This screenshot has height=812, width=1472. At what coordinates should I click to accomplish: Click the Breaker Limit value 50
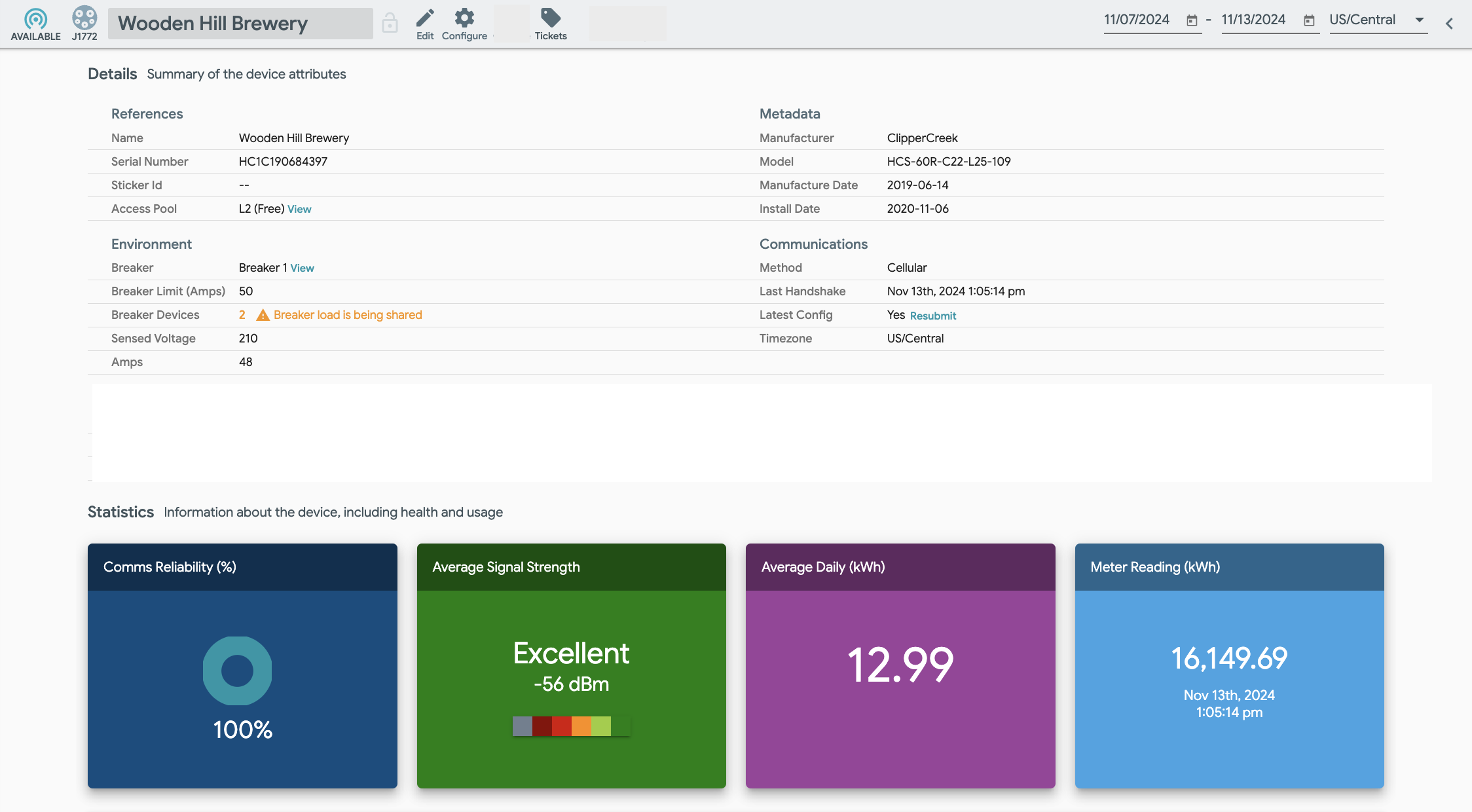pos(246,291)
